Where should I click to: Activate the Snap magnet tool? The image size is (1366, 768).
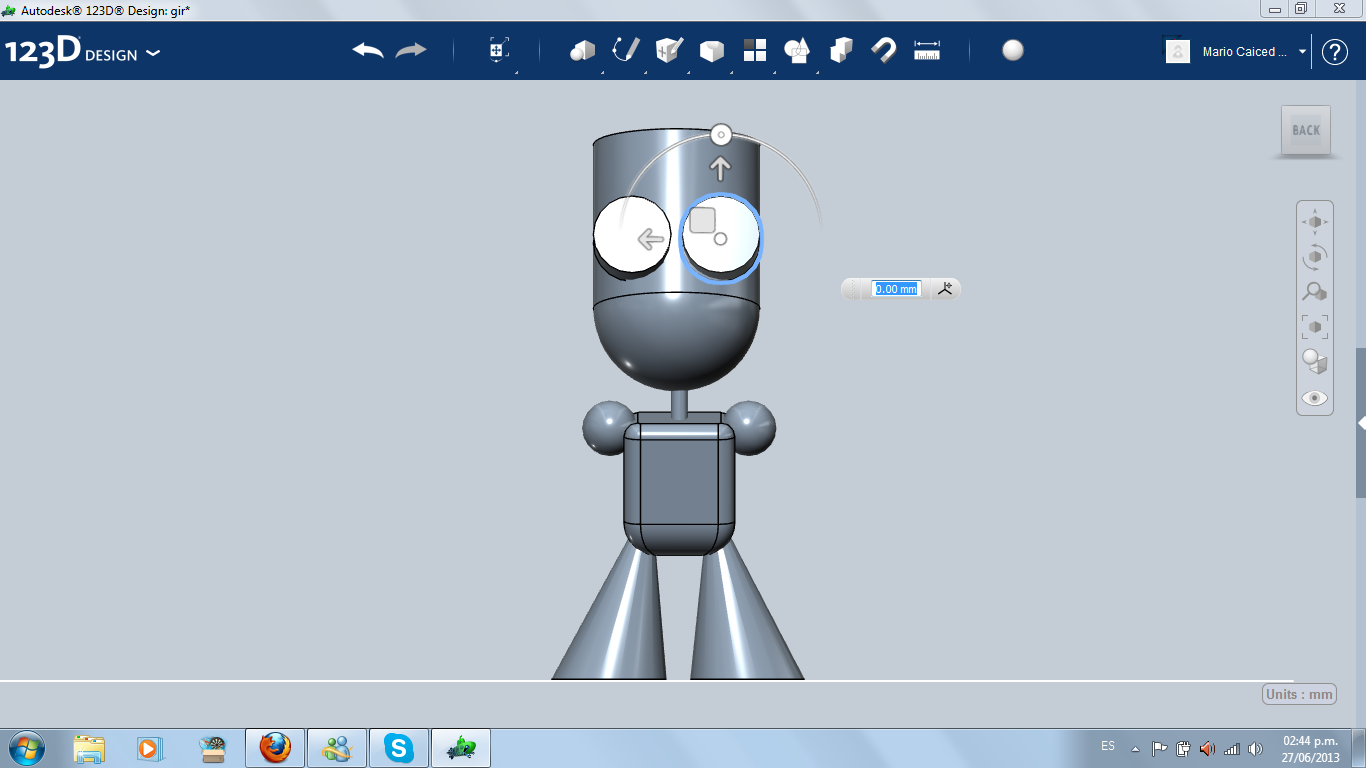(884, 50)
